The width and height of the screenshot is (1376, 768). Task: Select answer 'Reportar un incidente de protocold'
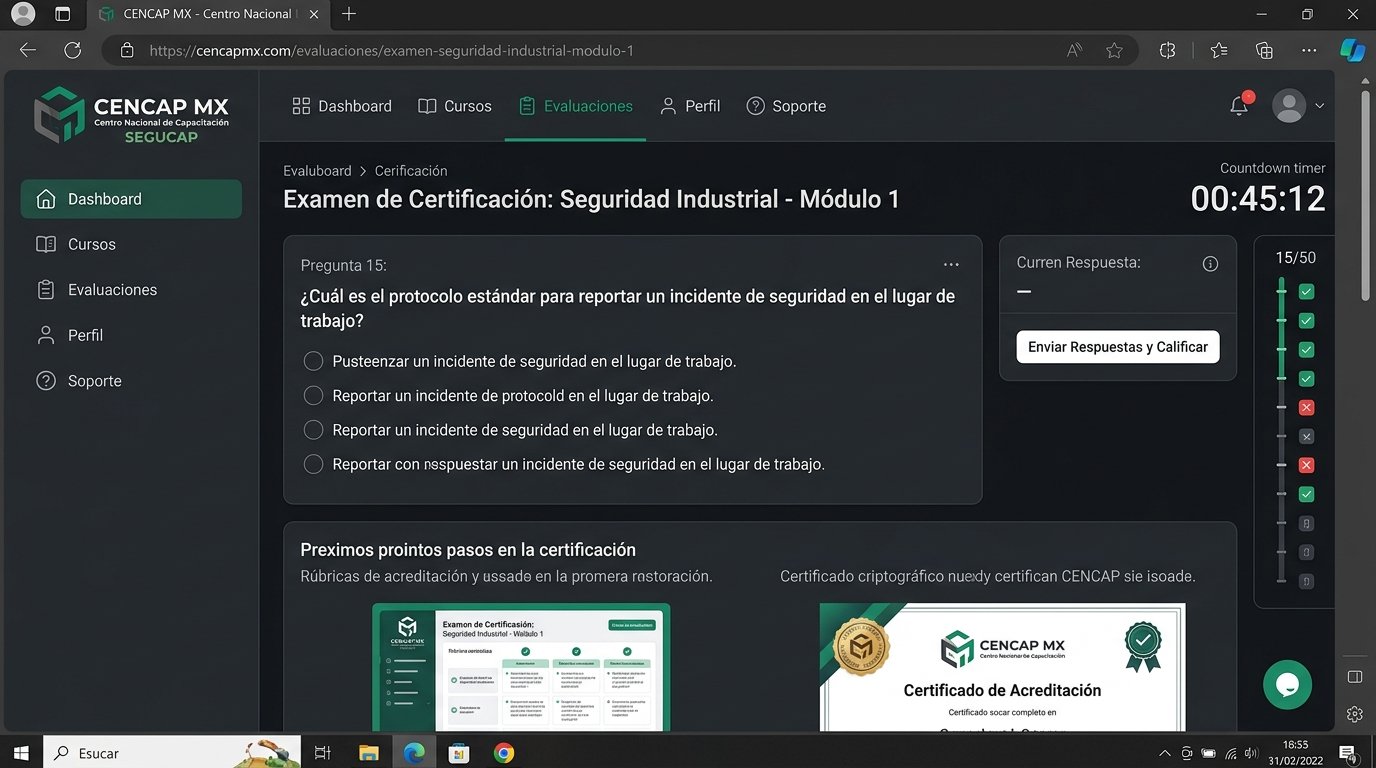coord(313,396)
